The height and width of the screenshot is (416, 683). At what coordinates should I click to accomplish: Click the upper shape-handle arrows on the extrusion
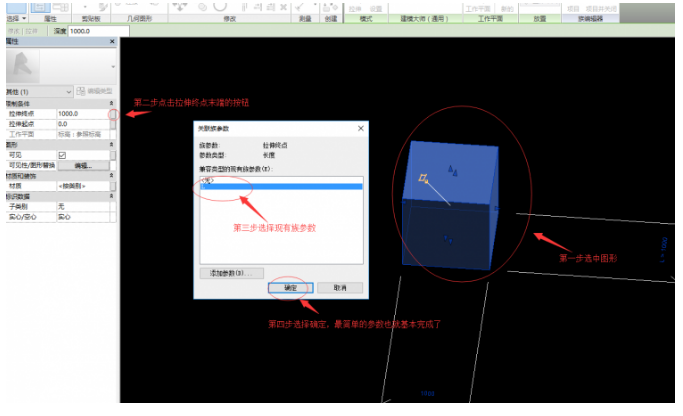point(453,170)
